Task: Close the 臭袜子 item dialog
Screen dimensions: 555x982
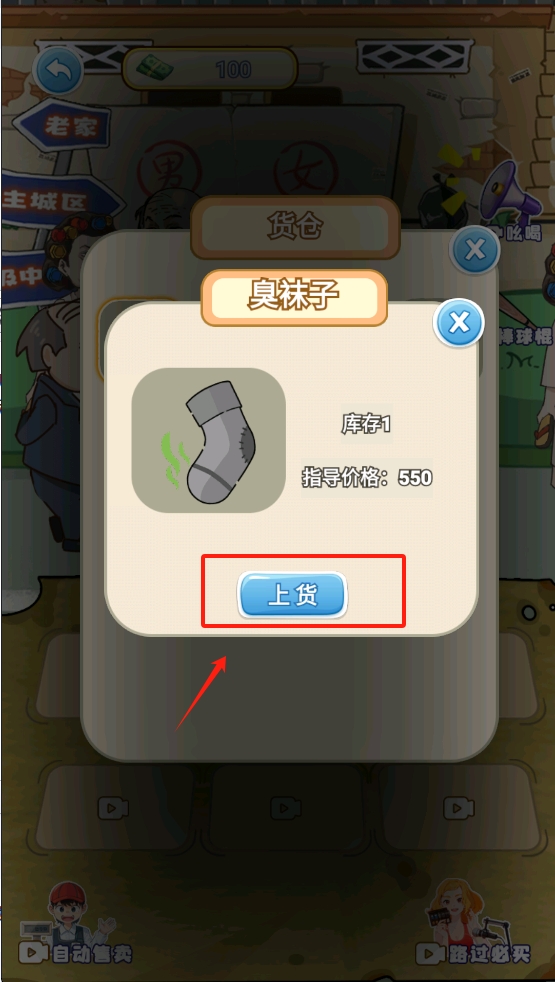Action: tap(459, 323)
